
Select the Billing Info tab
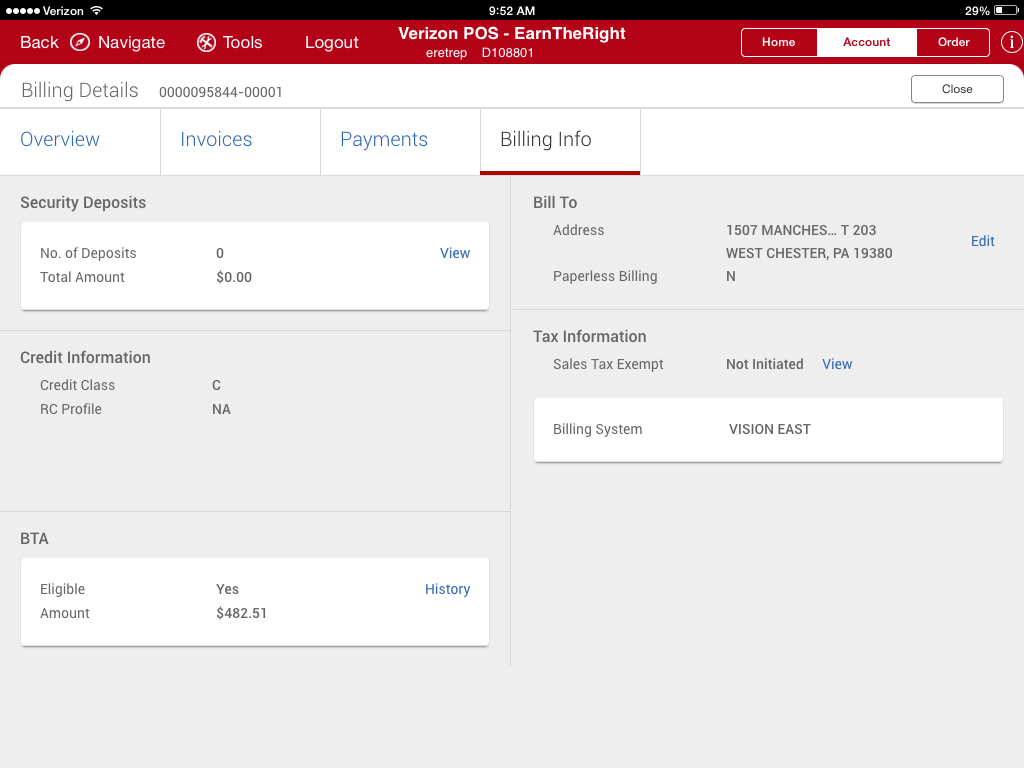[x=560, y=141]
